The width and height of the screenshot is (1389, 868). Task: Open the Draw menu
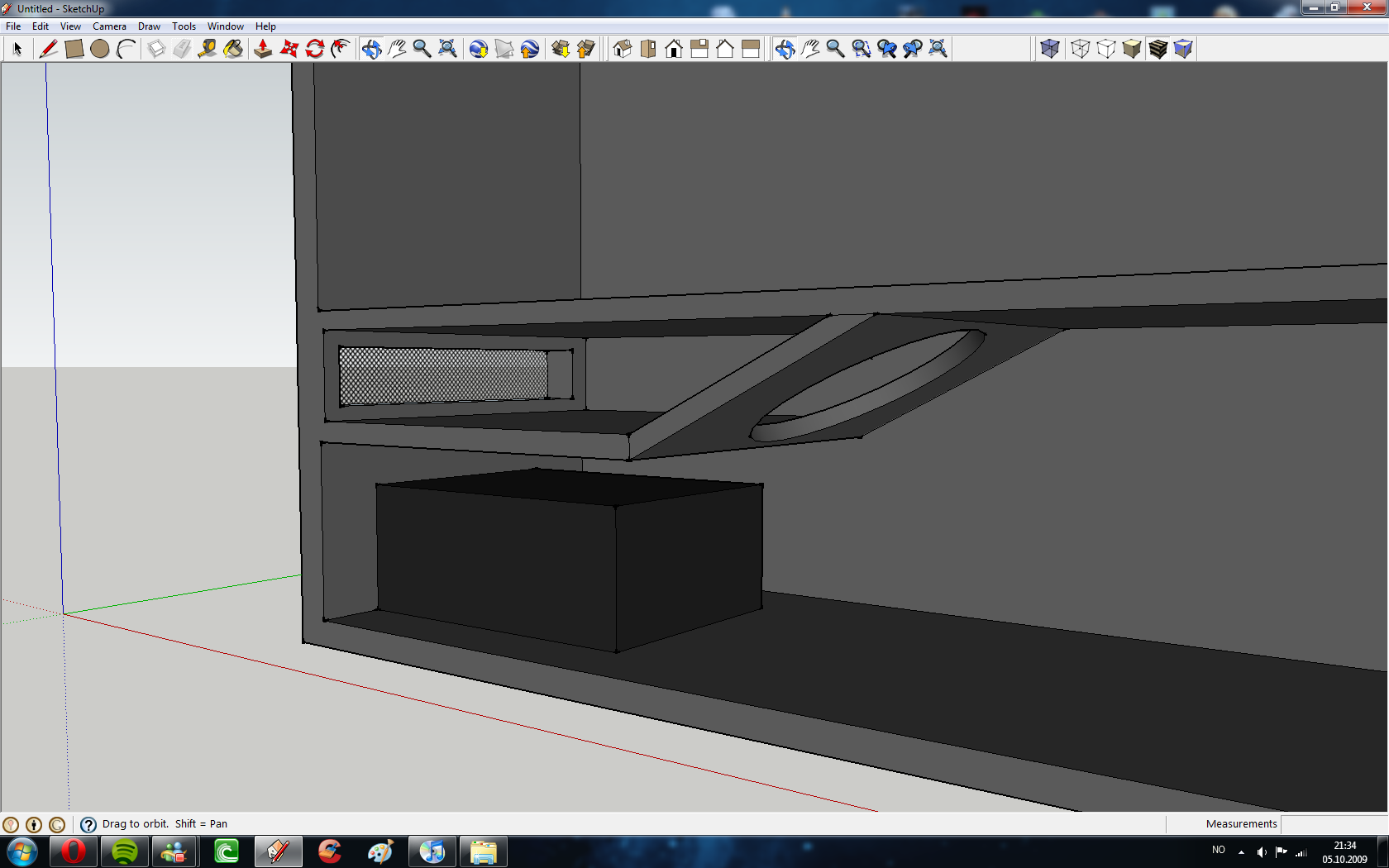coord(149,26)
